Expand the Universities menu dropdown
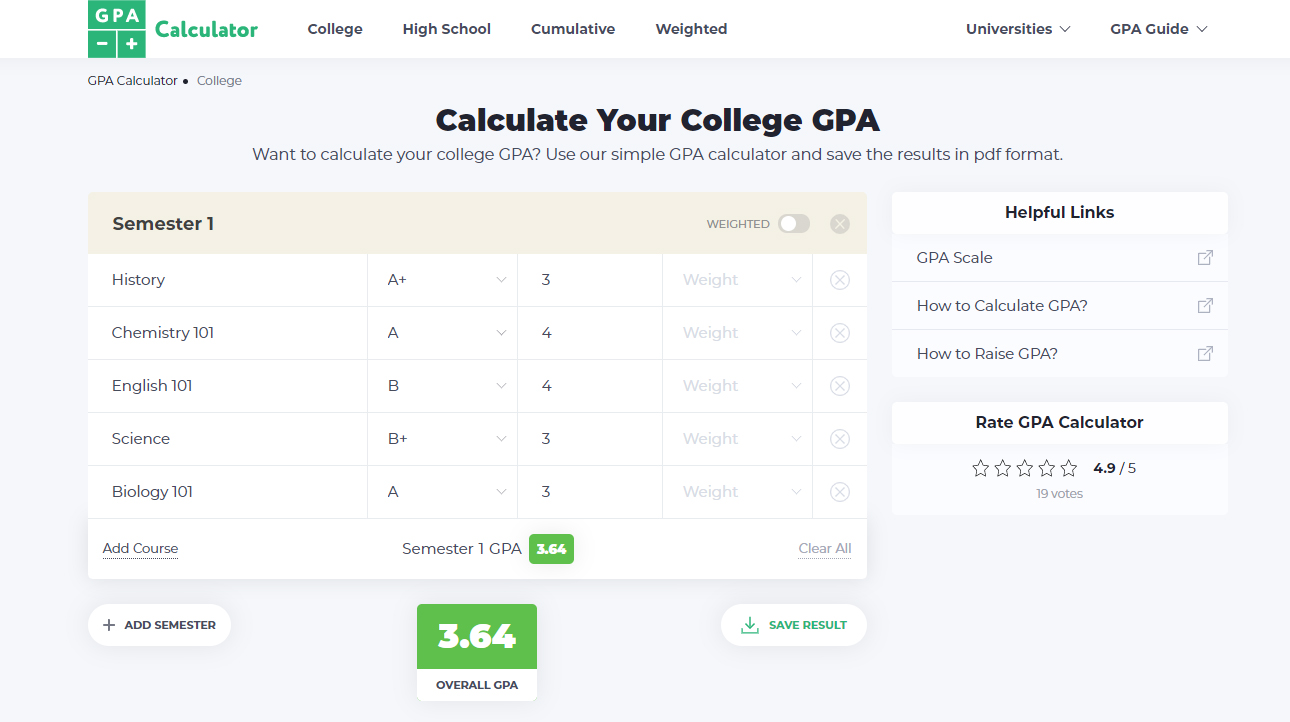The image size is (1290, 722). click(x=1018, y=29)
